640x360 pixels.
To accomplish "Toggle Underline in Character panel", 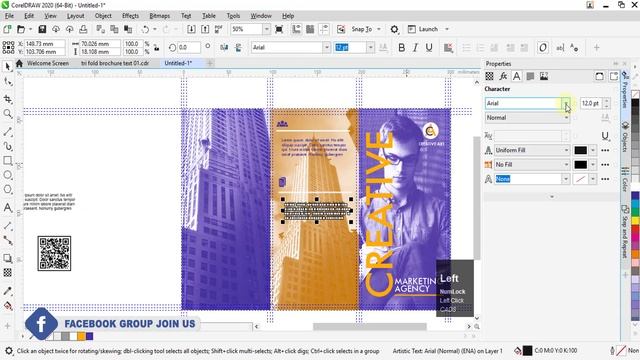I will coord(605,136).
